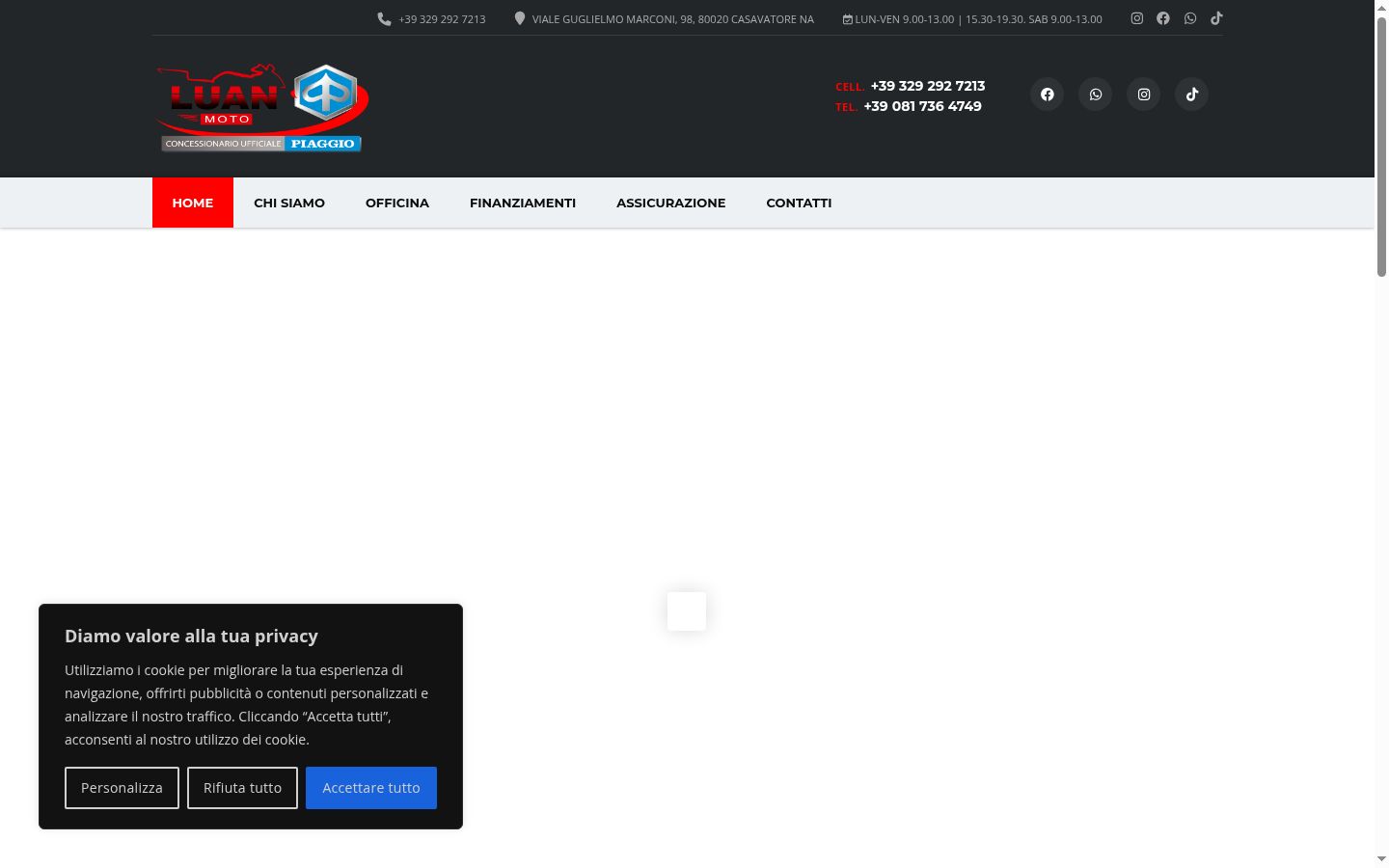Open the OFFICINA menu item

click(x=397, y=203)
